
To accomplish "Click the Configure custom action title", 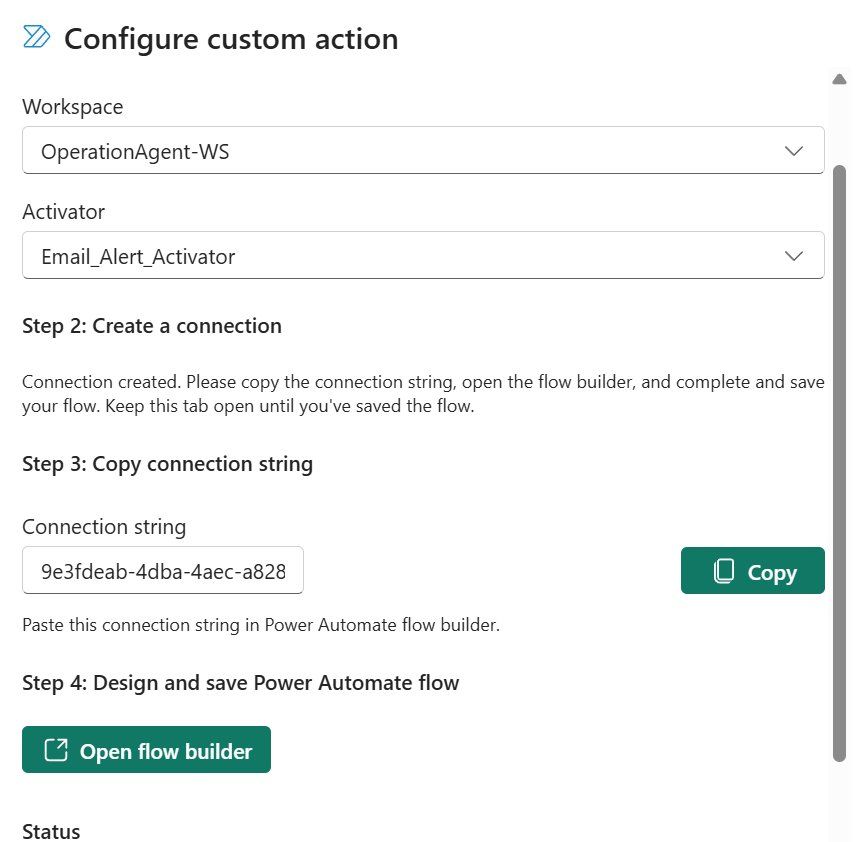I will 231,39.
